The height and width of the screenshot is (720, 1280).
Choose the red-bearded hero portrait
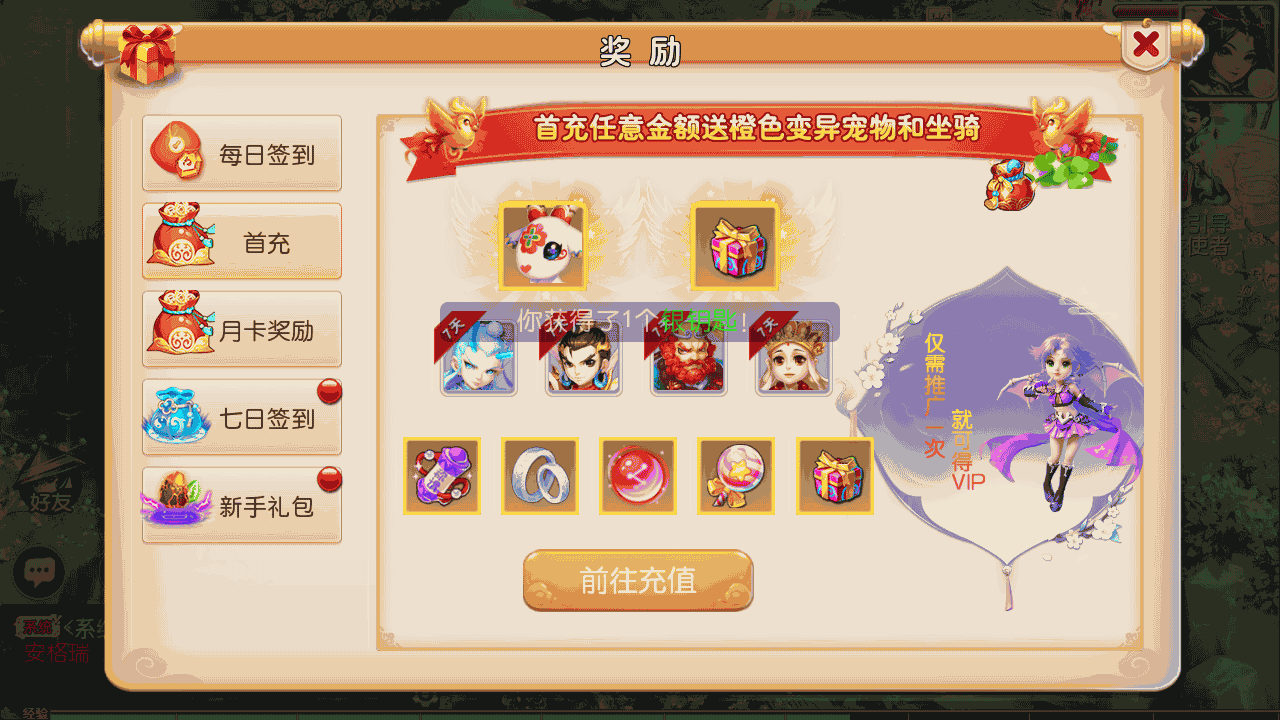coord(689,358)
